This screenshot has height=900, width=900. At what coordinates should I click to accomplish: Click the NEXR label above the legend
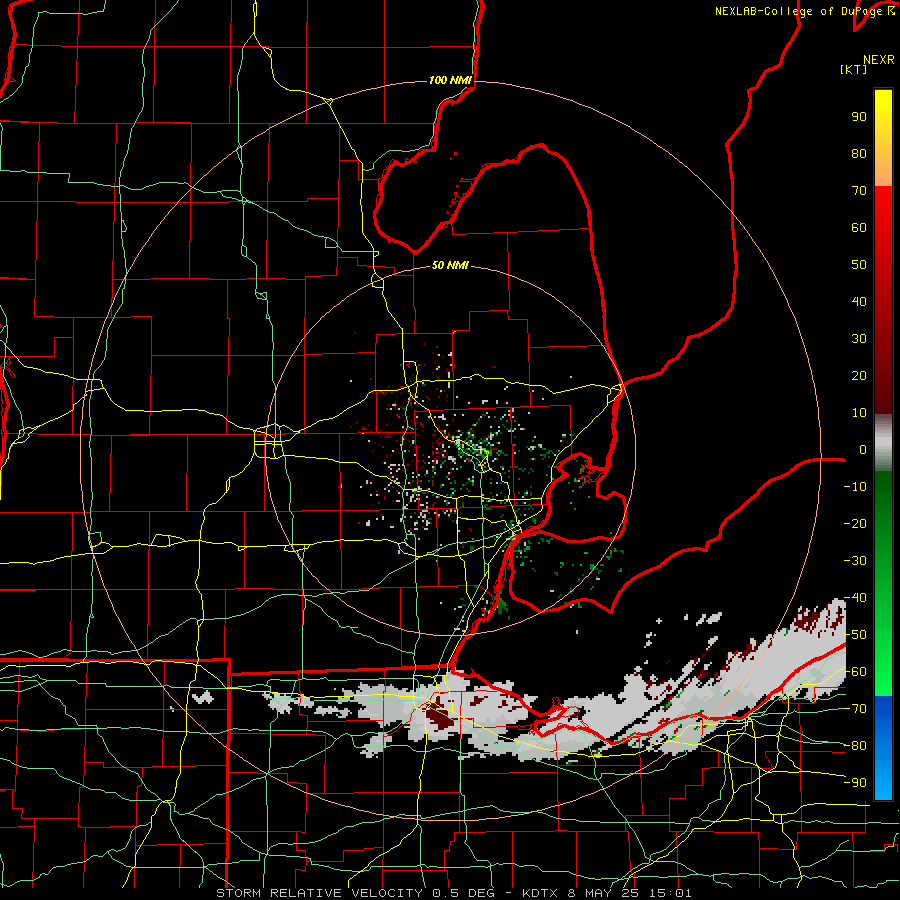pos(879,60)
